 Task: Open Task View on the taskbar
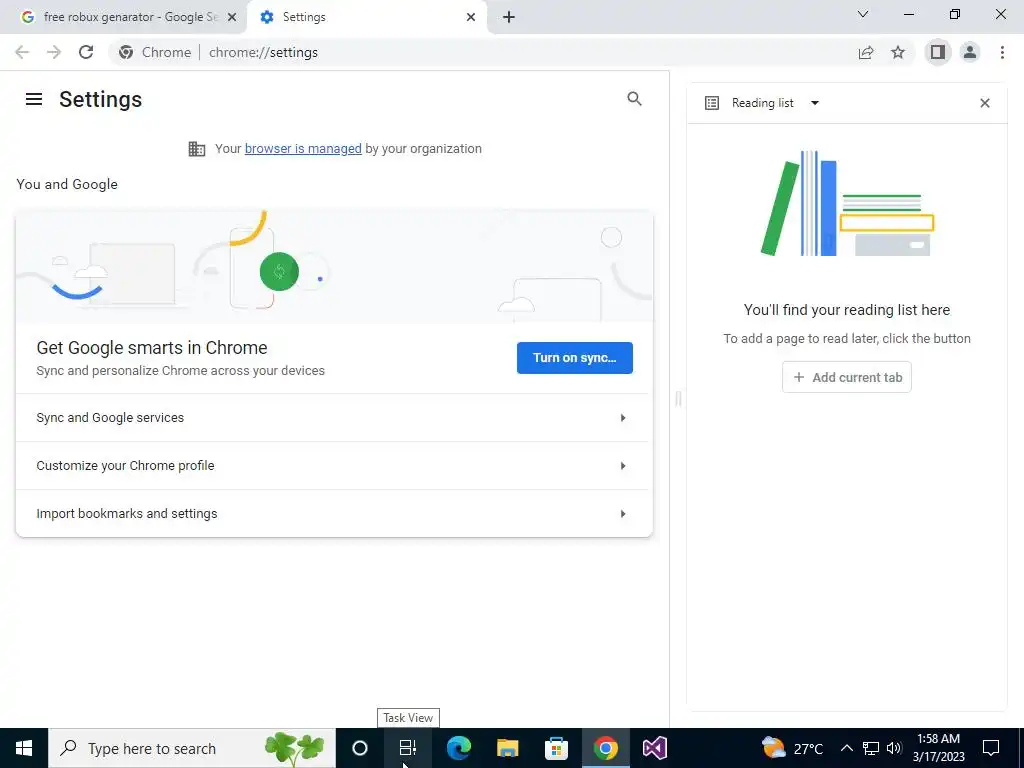click(408, 748)
